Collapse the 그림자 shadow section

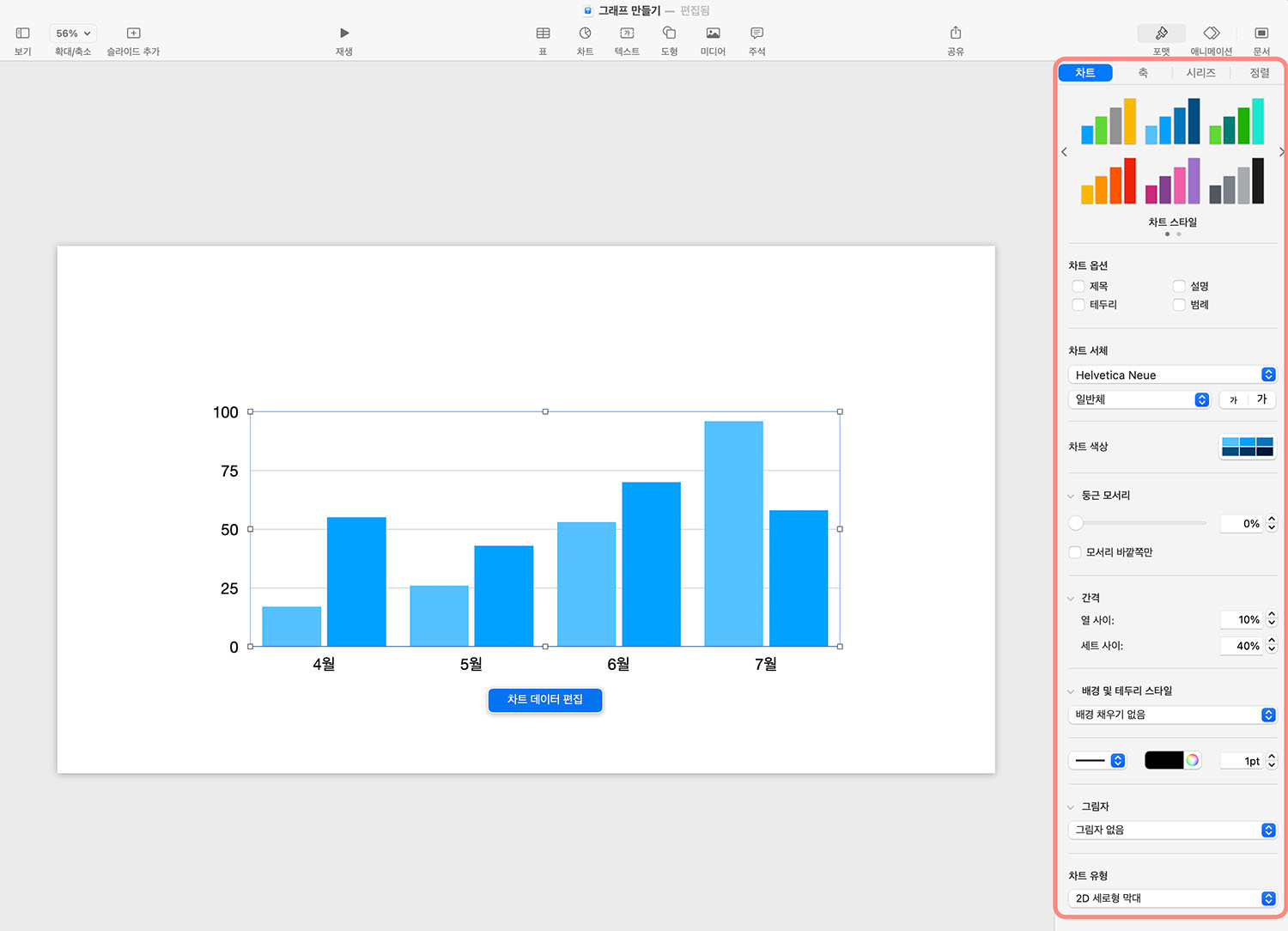coord(1071,806)
